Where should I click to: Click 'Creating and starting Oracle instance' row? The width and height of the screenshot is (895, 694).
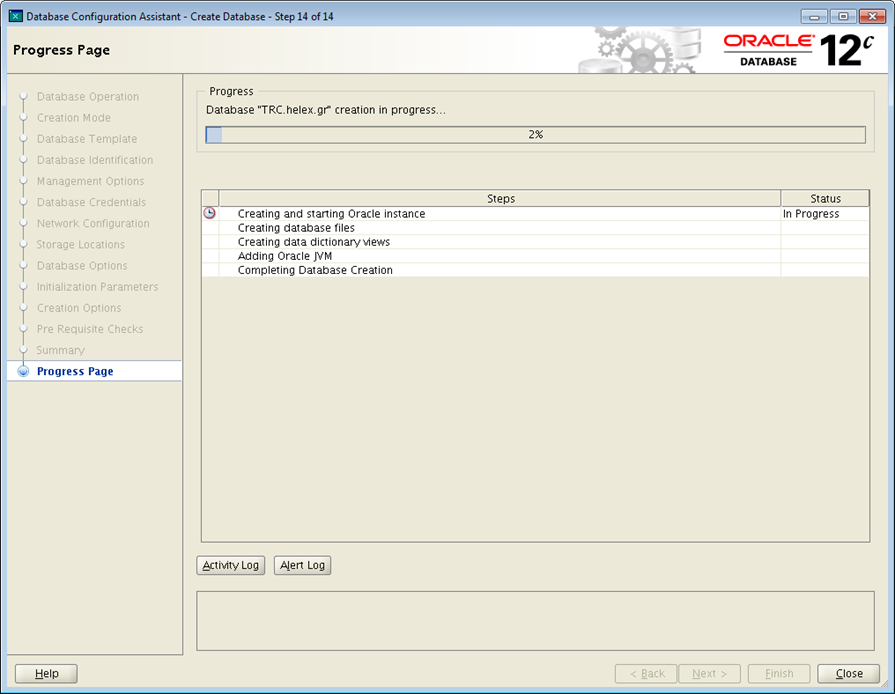click(x=535, y=213)
